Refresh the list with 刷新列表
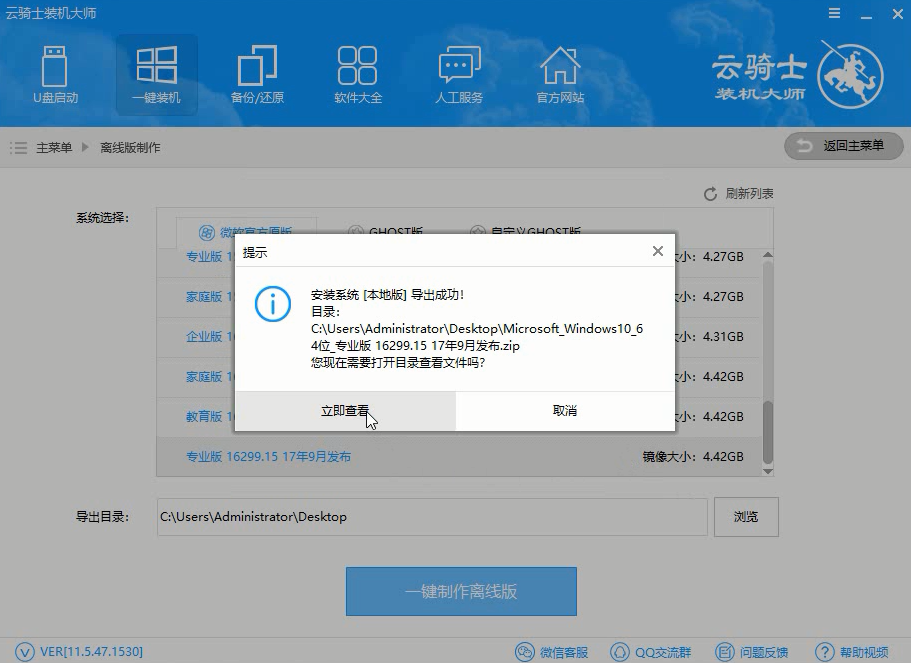This screenshot has height=663, width=911. click(x=738, y=193)
